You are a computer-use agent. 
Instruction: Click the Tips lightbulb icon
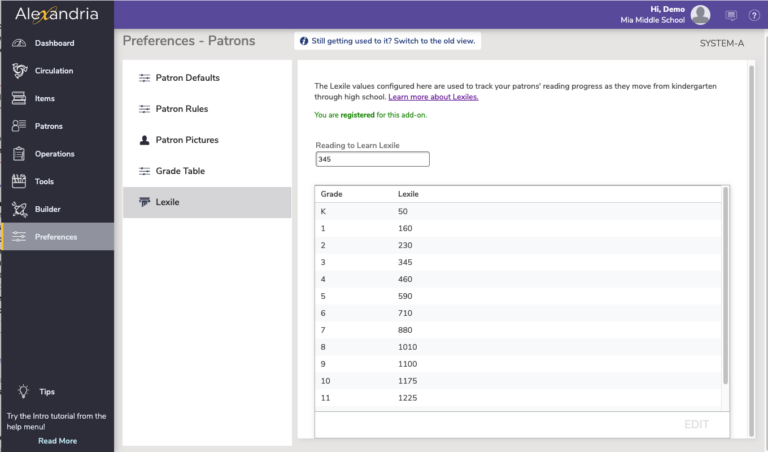click(x=24, y=391)
